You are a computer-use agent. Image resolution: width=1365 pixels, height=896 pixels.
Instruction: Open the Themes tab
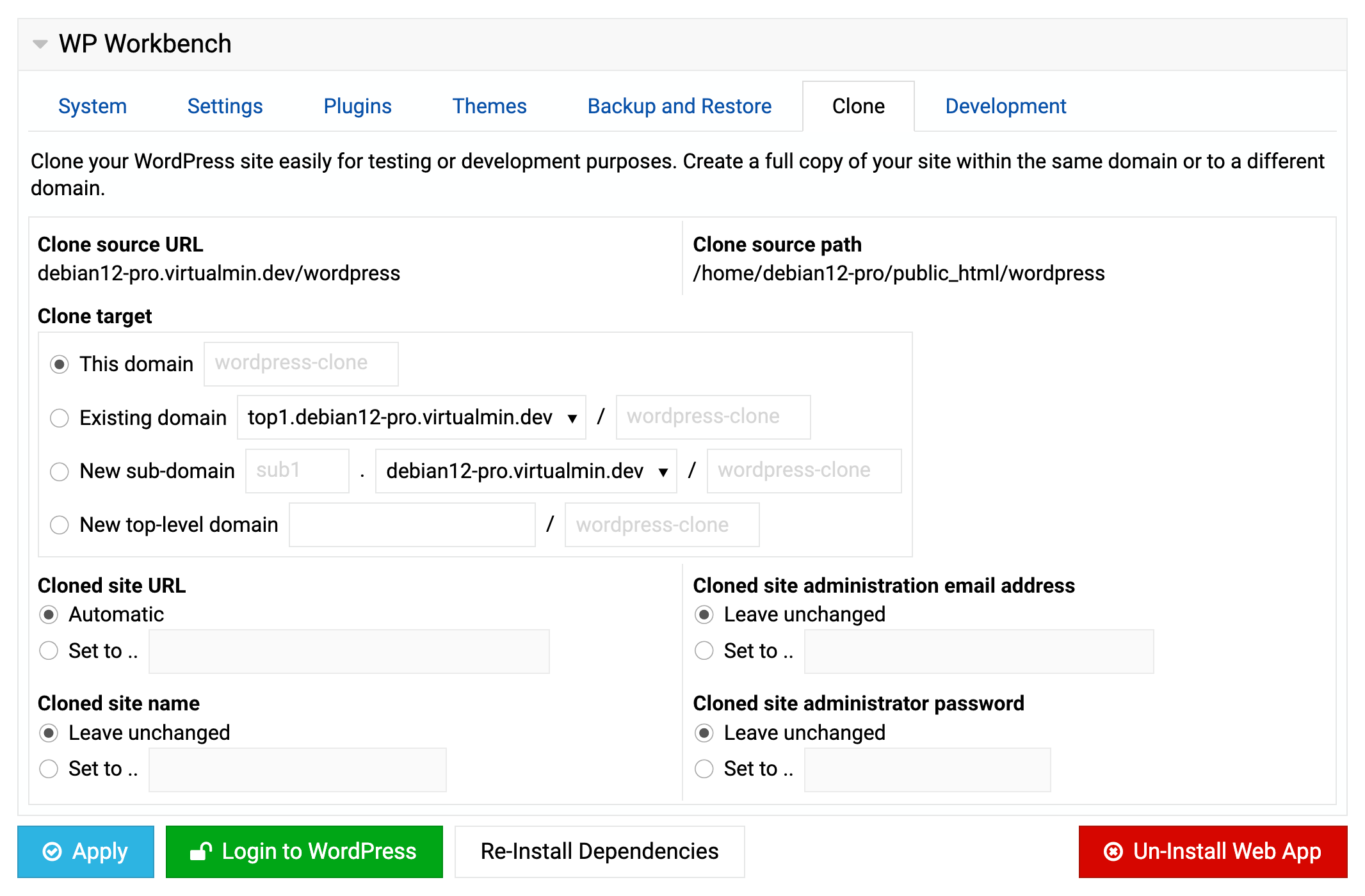pyautogui.click(x=489, y=106)
